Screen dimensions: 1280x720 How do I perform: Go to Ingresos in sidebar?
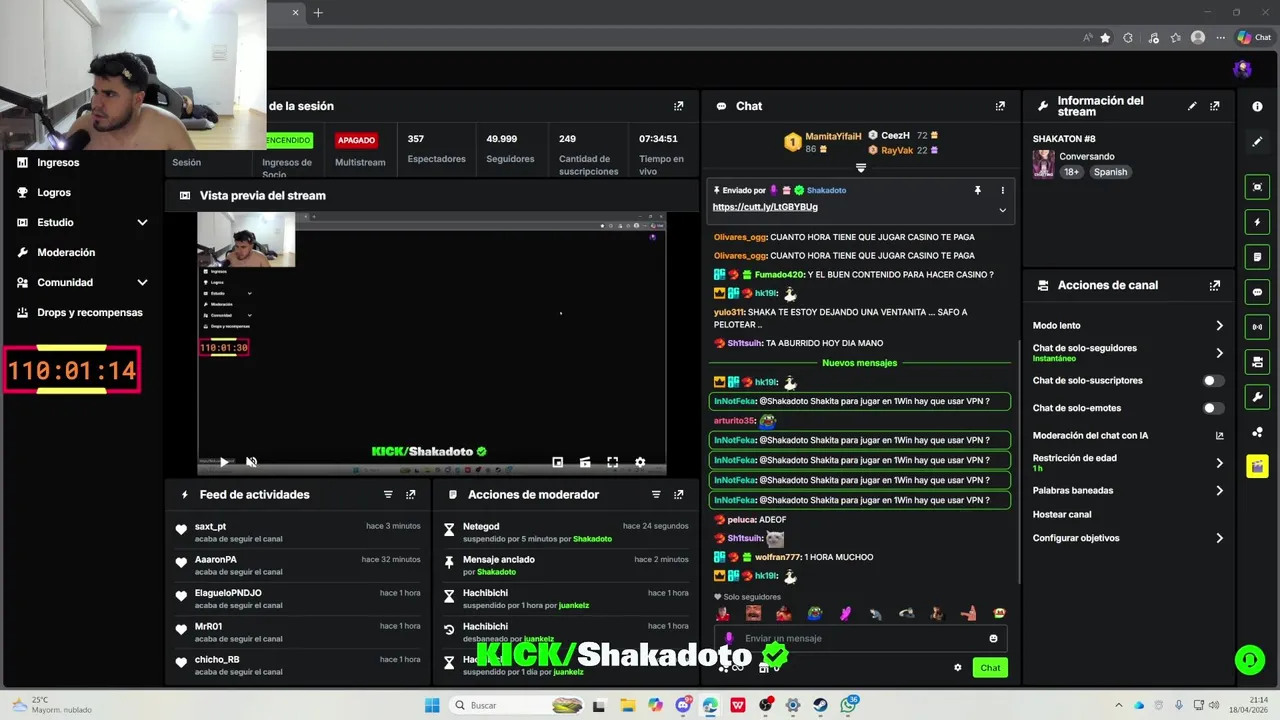[58, 162]
